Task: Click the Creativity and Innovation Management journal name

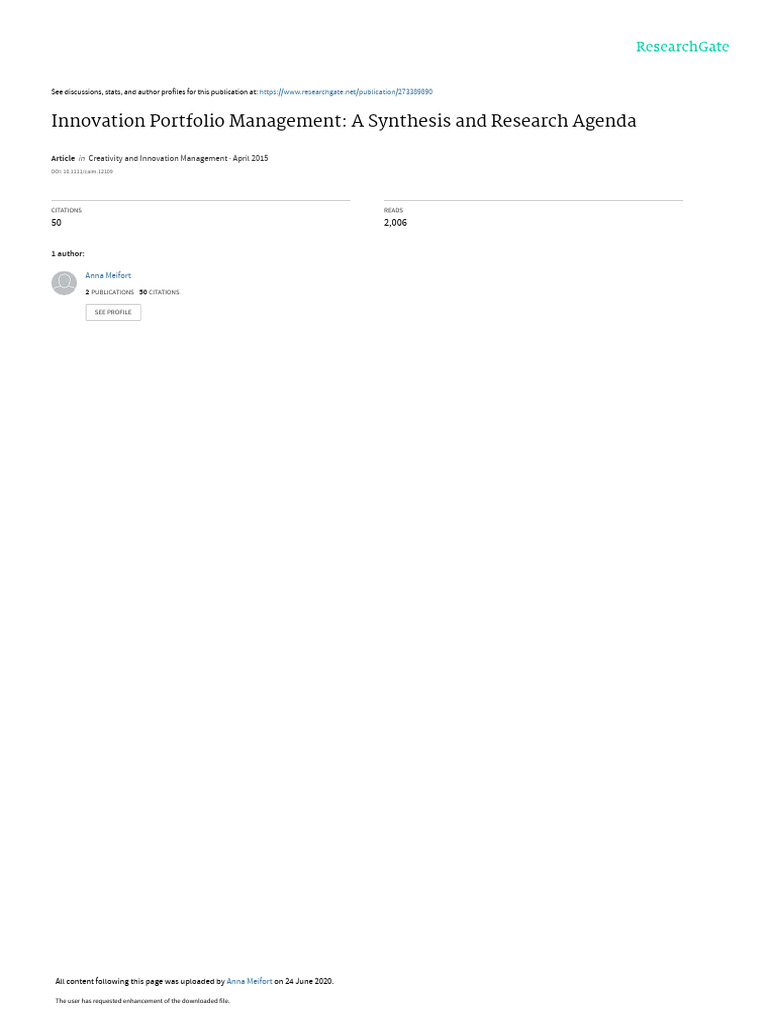Action: [x=158, y=158]
